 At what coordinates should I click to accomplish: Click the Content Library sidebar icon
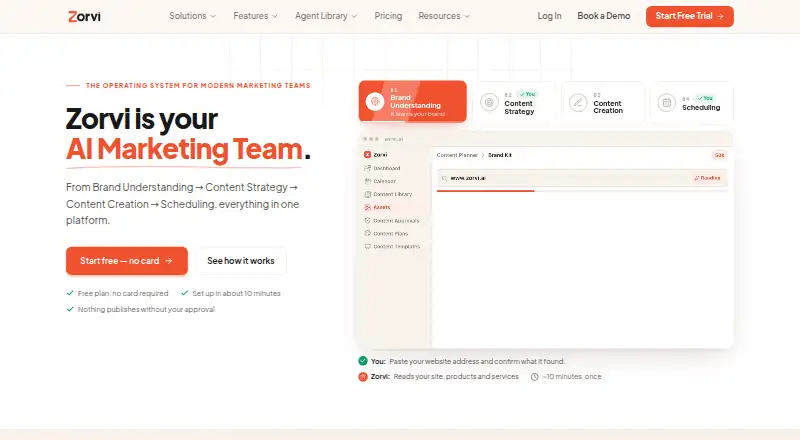[x=367, y=194]
